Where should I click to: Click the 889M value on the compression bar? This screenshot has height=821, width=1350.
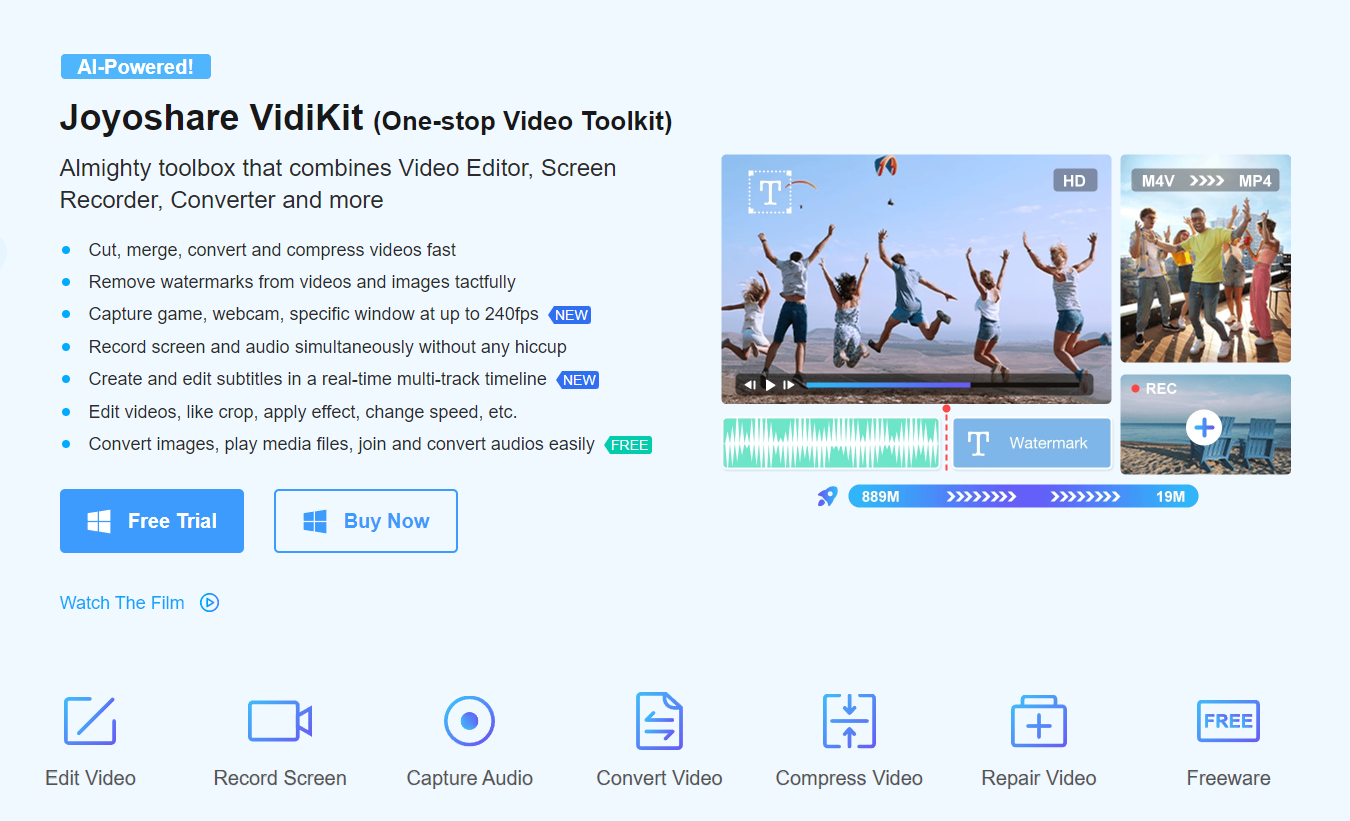(x=880, y=497)
